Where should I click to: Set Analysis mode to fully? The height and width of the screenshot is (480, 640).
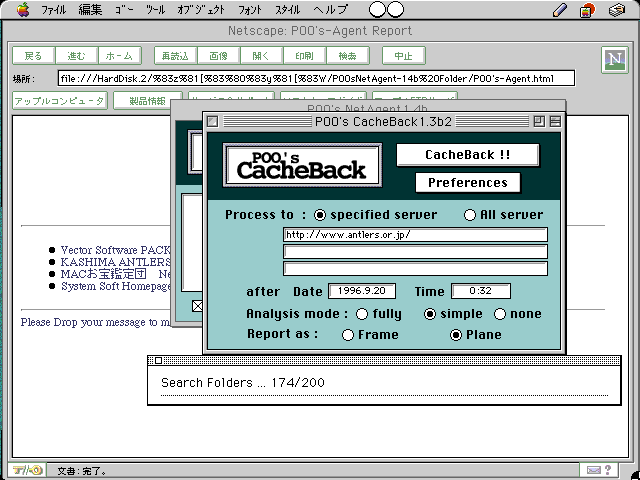362,314
